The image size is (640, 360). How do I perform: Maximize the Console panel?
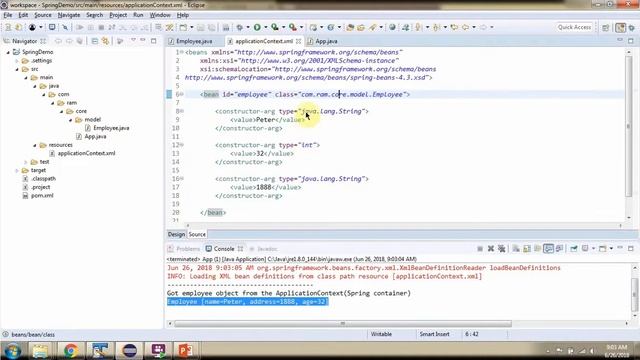(x=631, y=248)
